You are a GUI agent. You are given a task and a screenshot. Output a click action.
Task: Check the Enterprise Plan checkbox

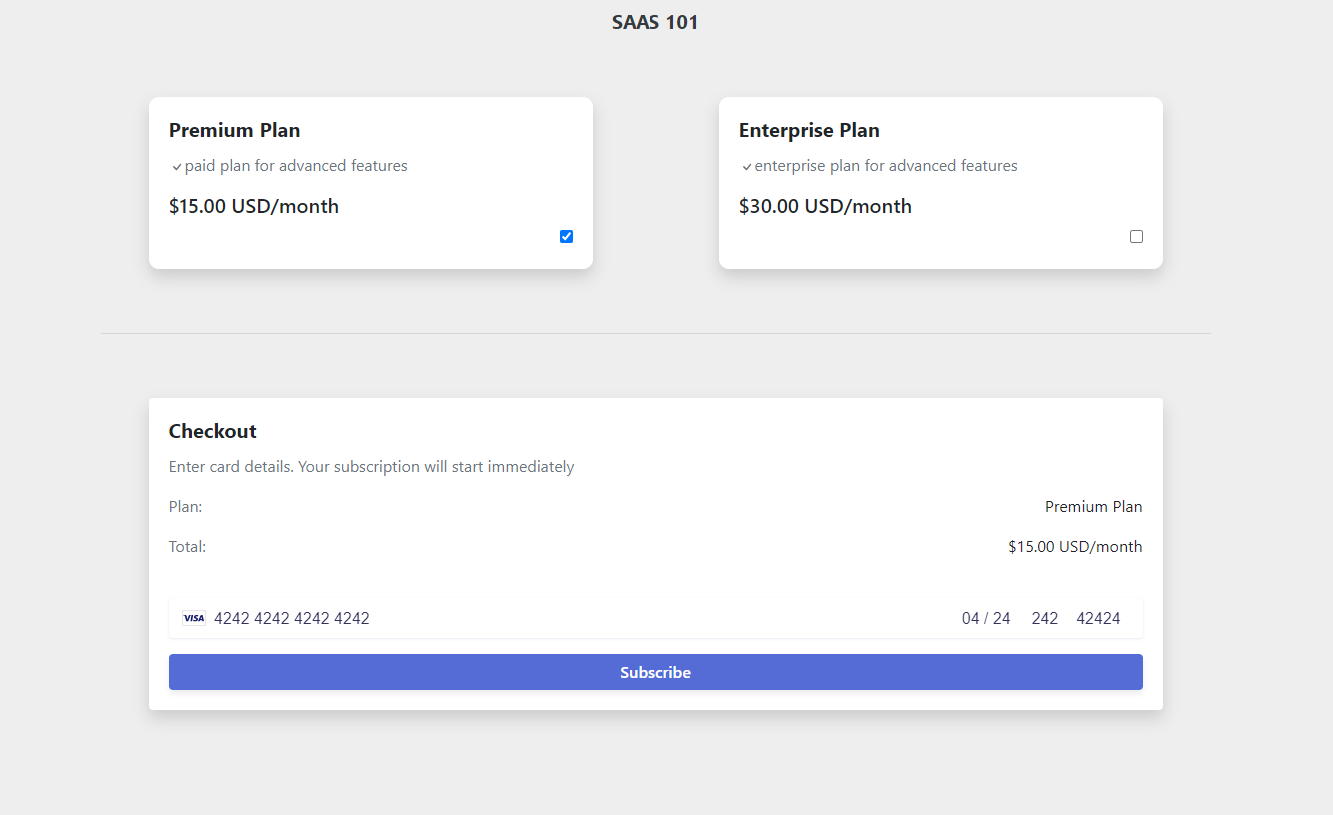[1136, 237]
